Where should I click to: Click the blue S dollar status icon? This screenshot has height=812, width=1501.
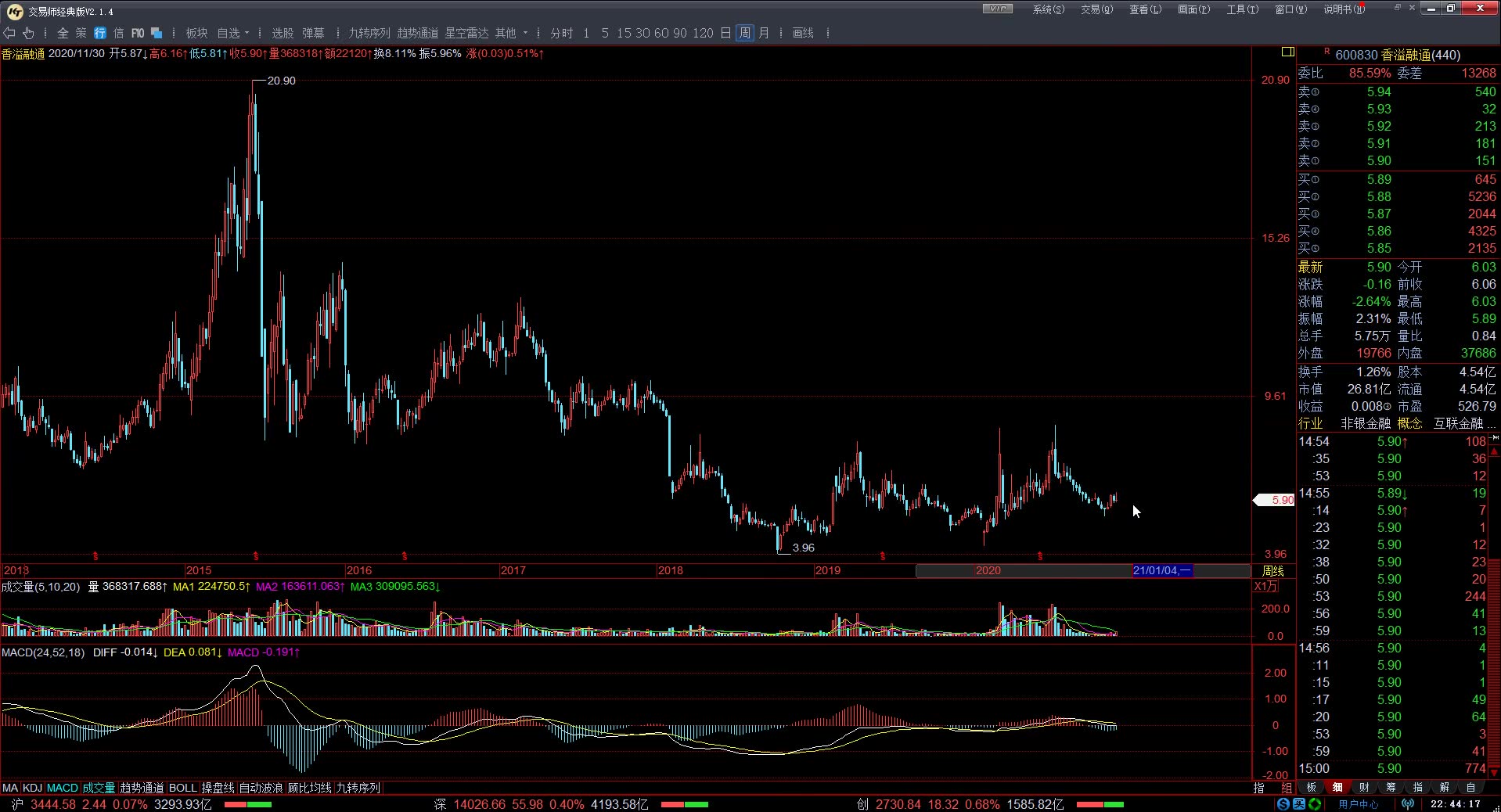point(1283,804)
